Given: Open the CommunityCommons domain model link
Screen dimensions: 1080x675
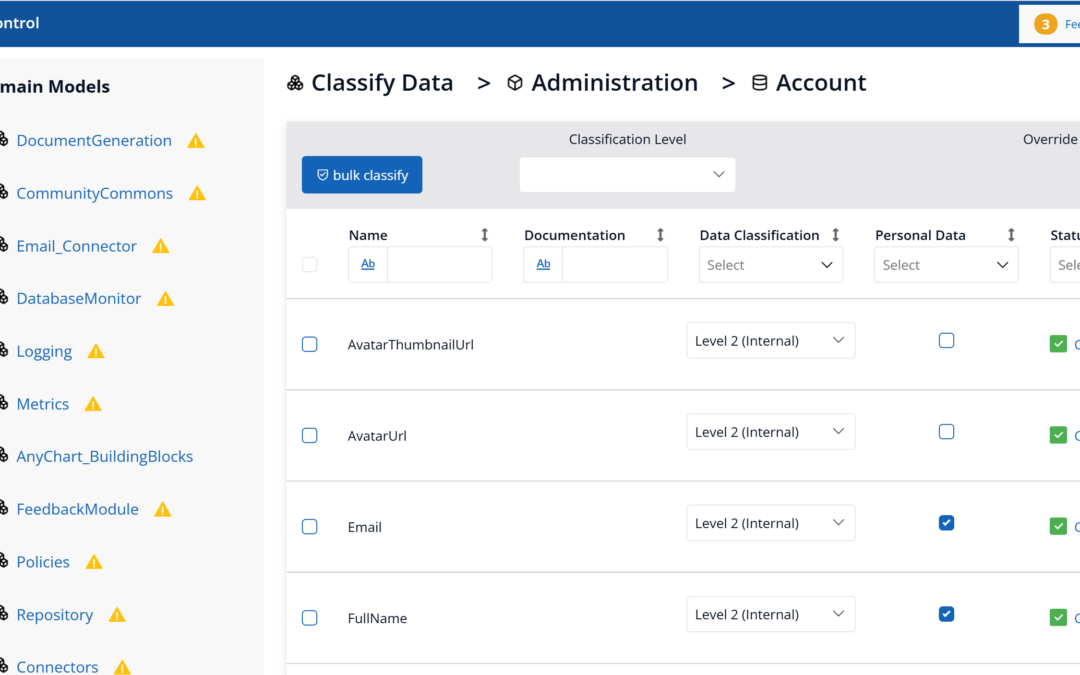Looking at the screenshot, I should (x=94, y=193).
